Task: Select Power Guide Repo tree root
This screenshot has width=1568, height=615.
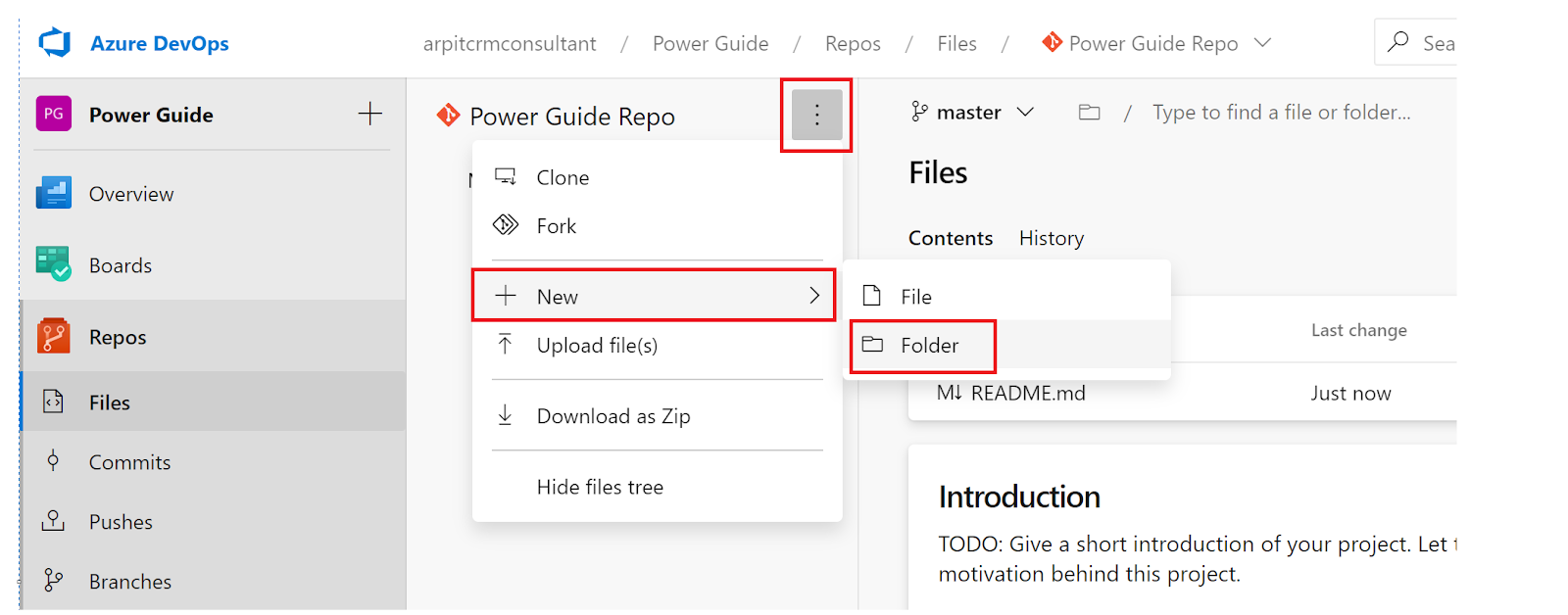Action: tap(572, 117)
